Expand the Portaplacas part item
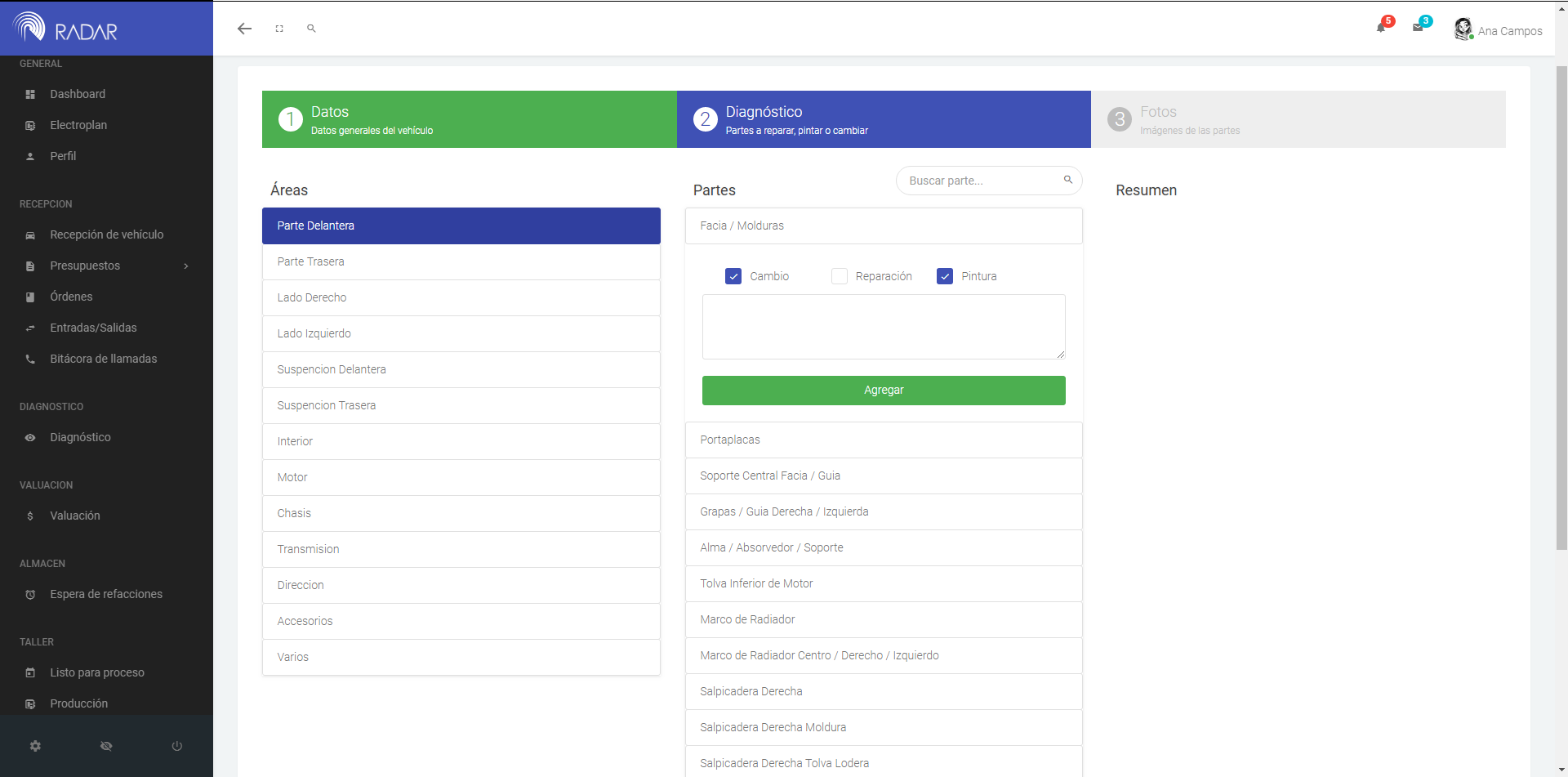The image size is (1568, 777). pyautogui.click(x=883, y=440)
